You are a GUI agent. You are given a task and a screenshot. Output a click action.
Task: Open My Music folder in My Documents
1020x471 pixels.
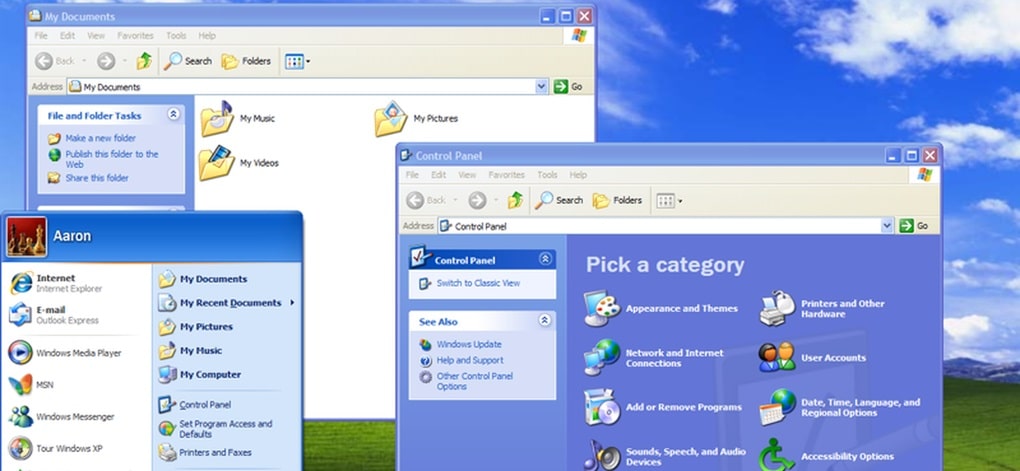(x=237, y=118)
